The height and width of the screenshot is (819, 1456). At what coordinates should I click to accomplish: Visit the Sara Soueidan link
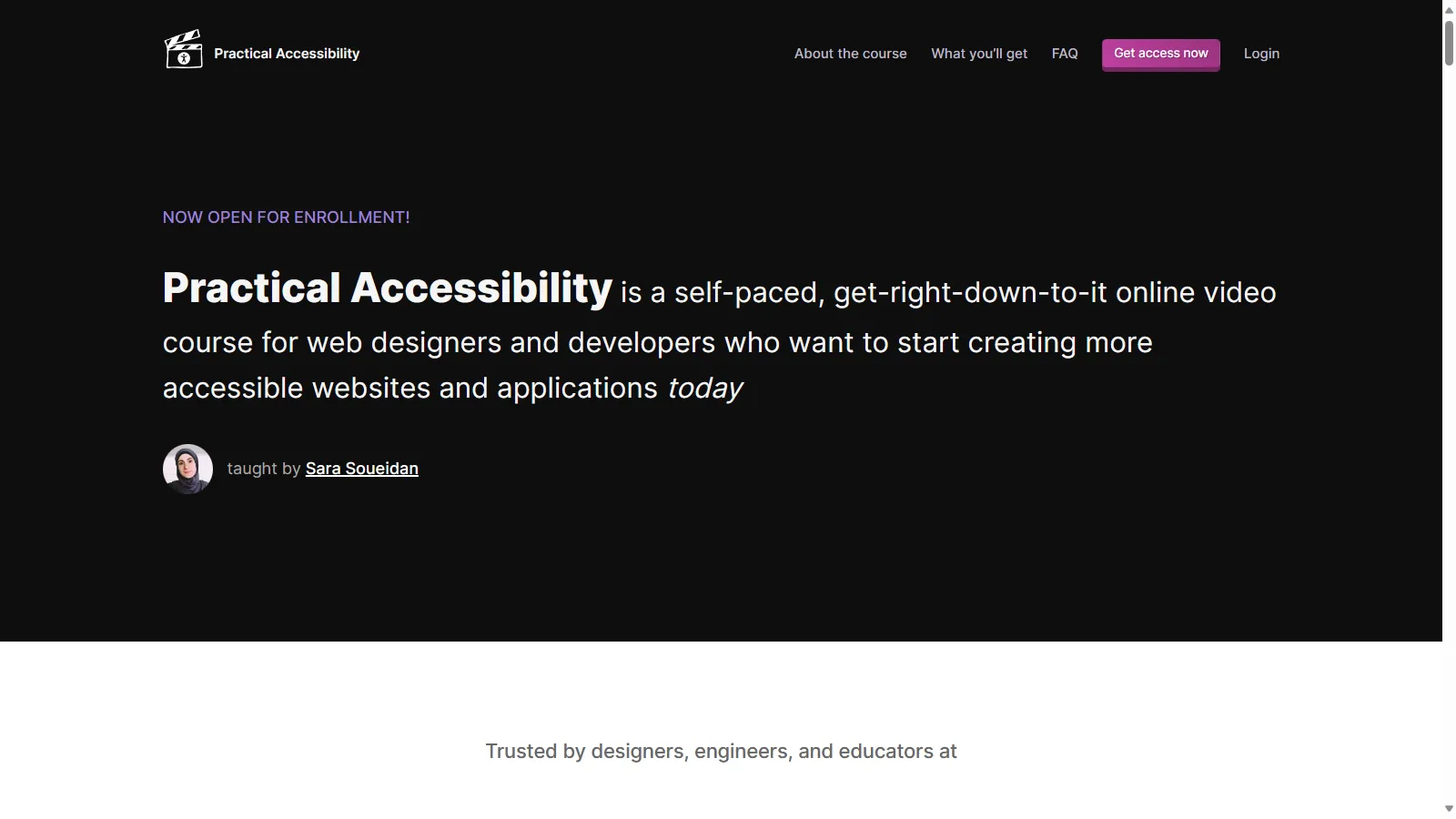(361, 469)
